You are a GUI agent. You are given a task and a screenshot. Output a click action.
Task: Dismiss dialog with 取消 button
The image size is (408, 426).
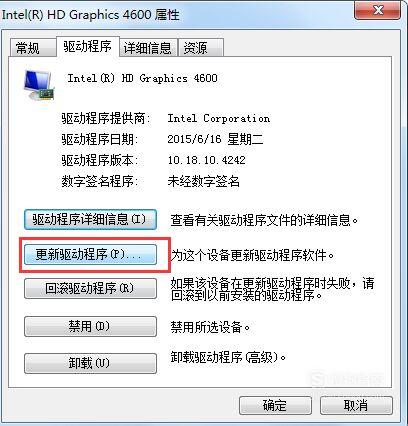coord(356,406)
